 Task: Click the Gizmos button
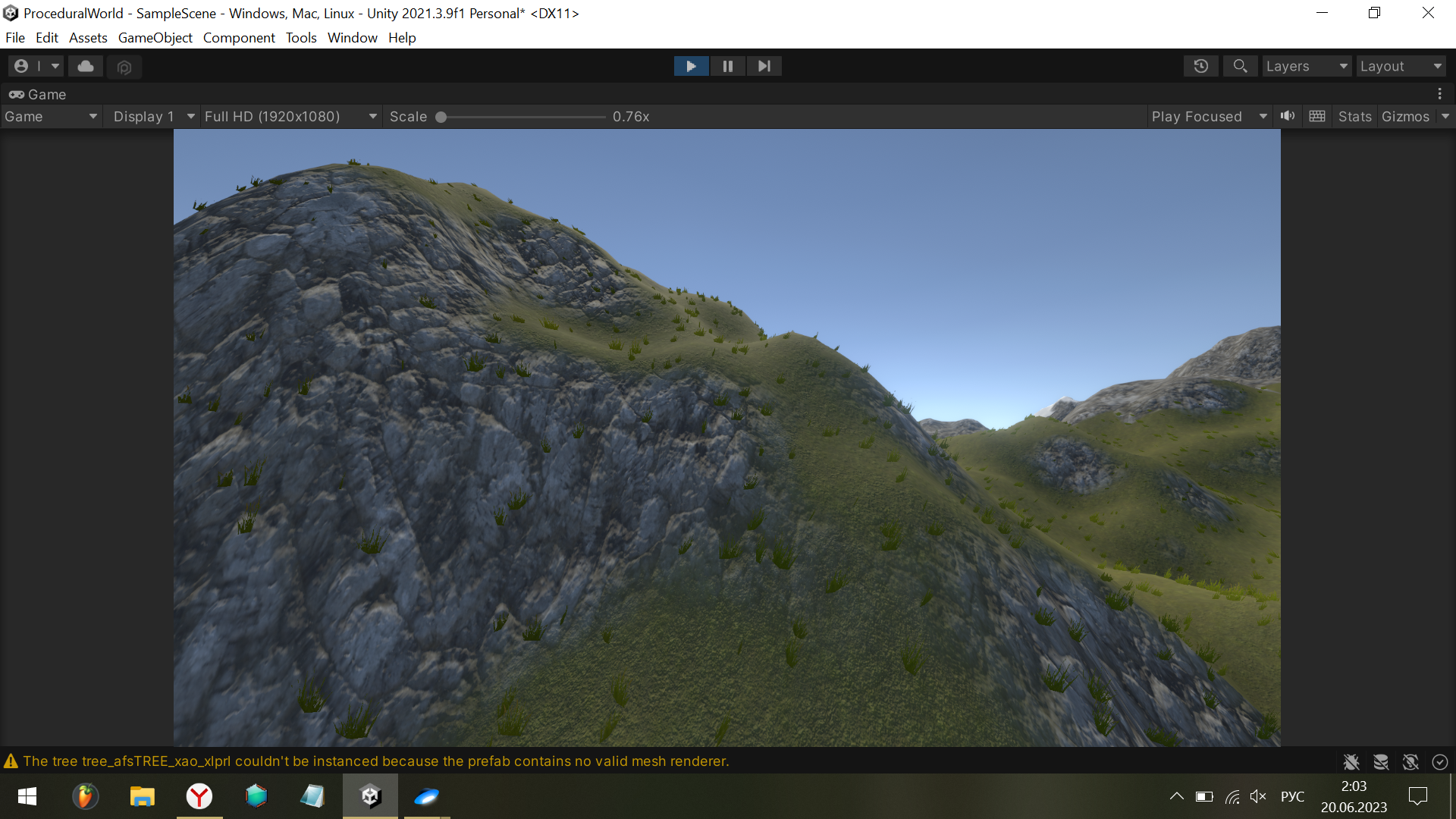1405,116
